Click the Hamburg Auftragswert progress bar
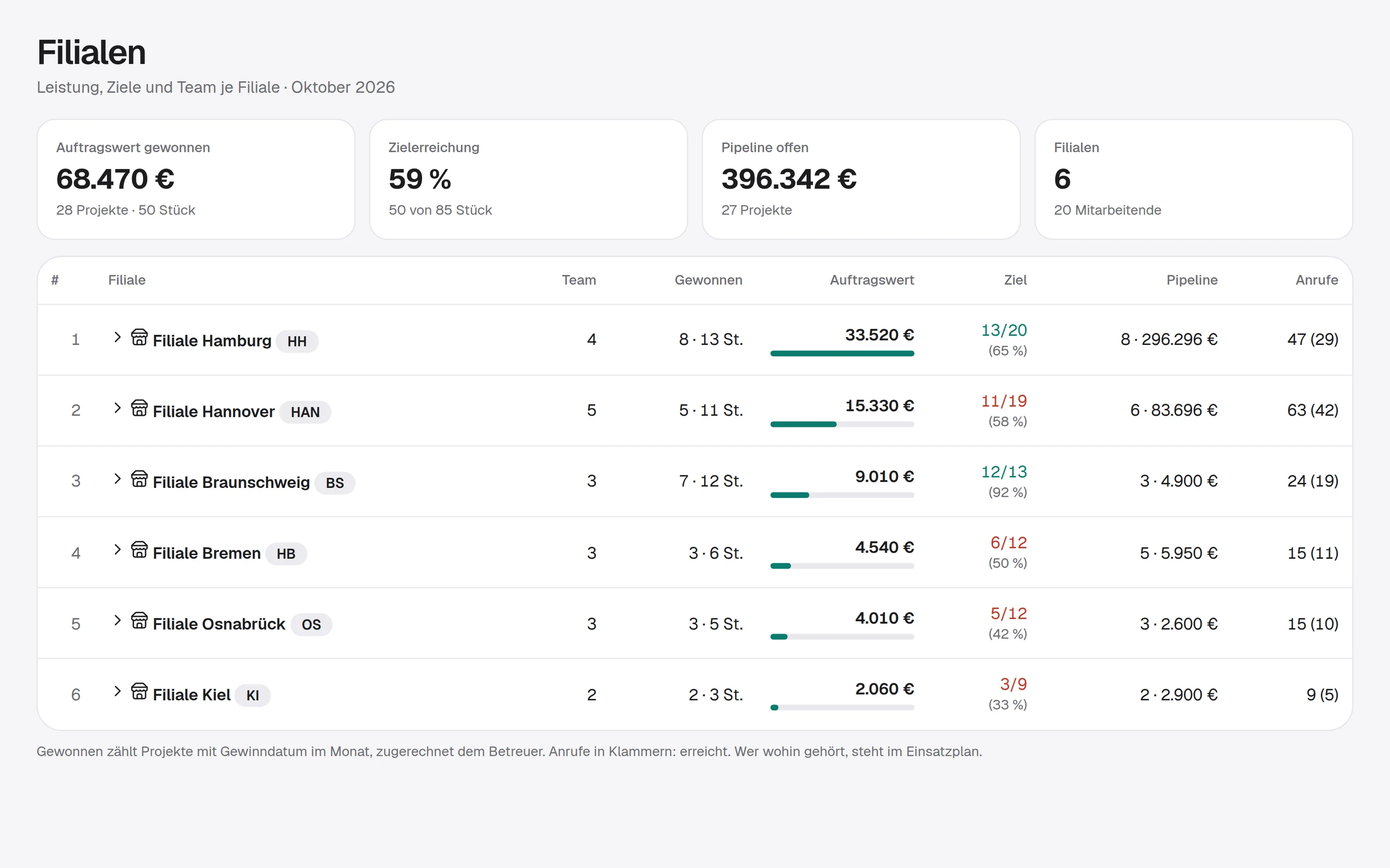The image size is (1390, 868). point(842,353)
